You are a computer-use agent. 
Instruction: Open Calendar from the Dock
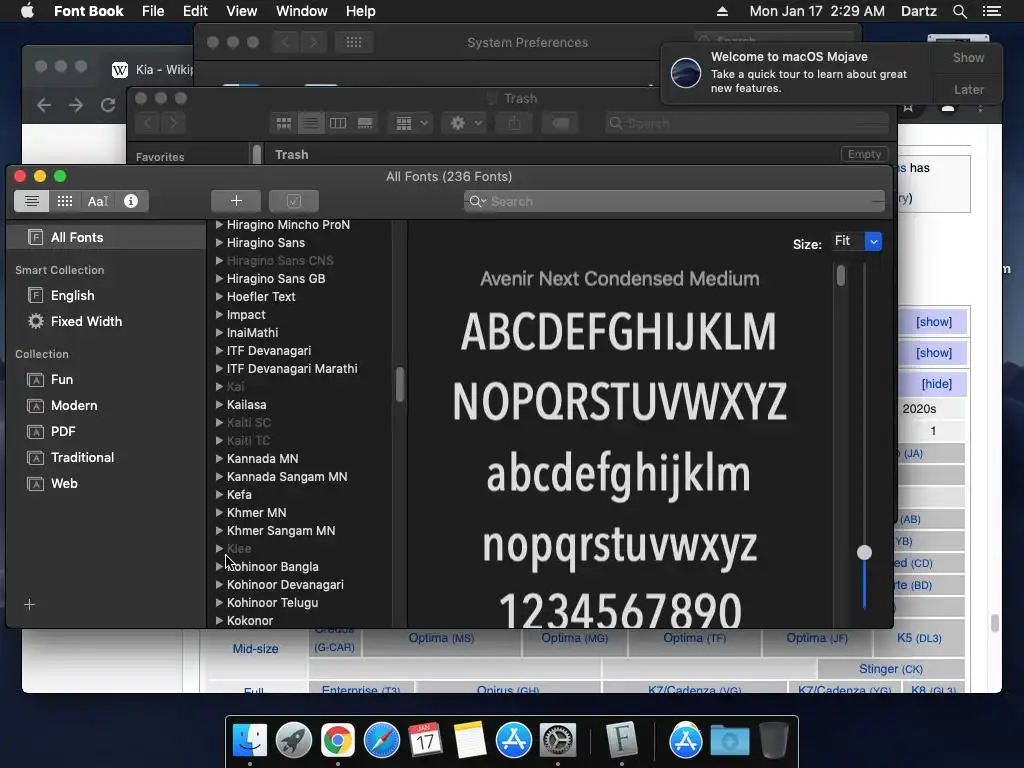(425, 740)
